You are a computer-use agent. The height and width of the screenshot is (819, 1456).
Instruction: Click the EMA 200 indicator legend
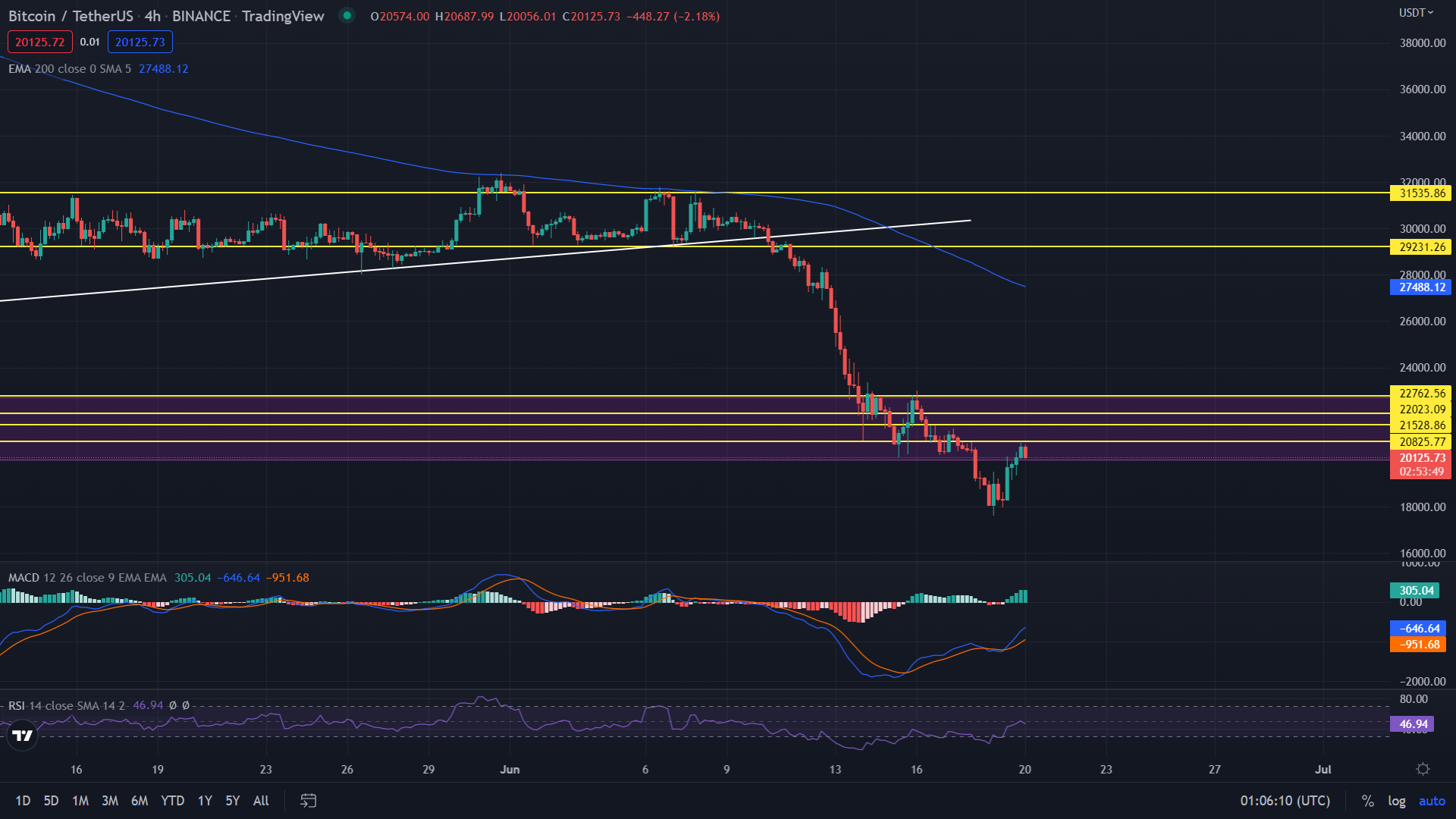pyautogui.click(x=68, y=69)
